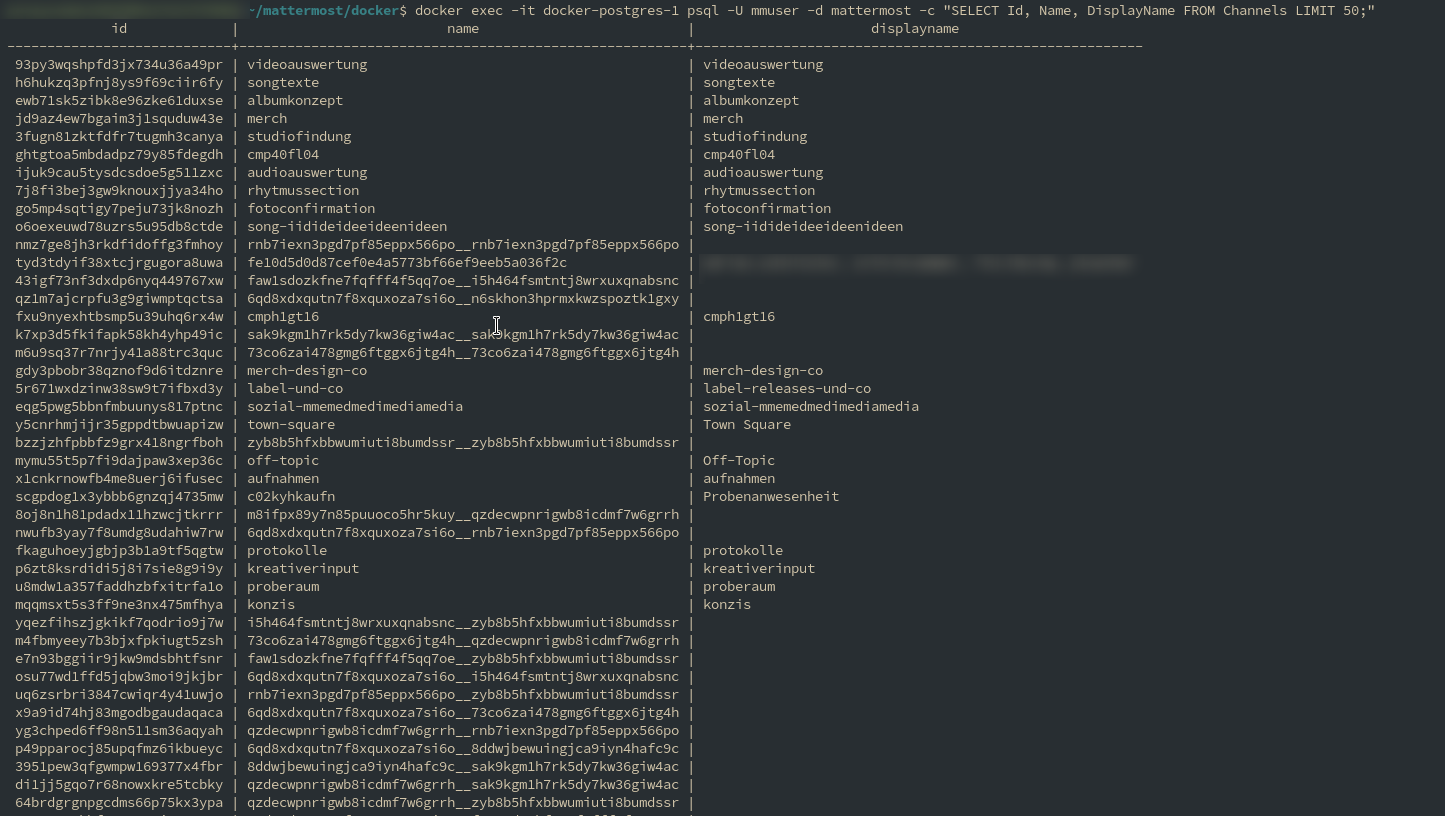Click 'label-und-co' in the name column
The image size is (1445, 816).
coord(295,388)
